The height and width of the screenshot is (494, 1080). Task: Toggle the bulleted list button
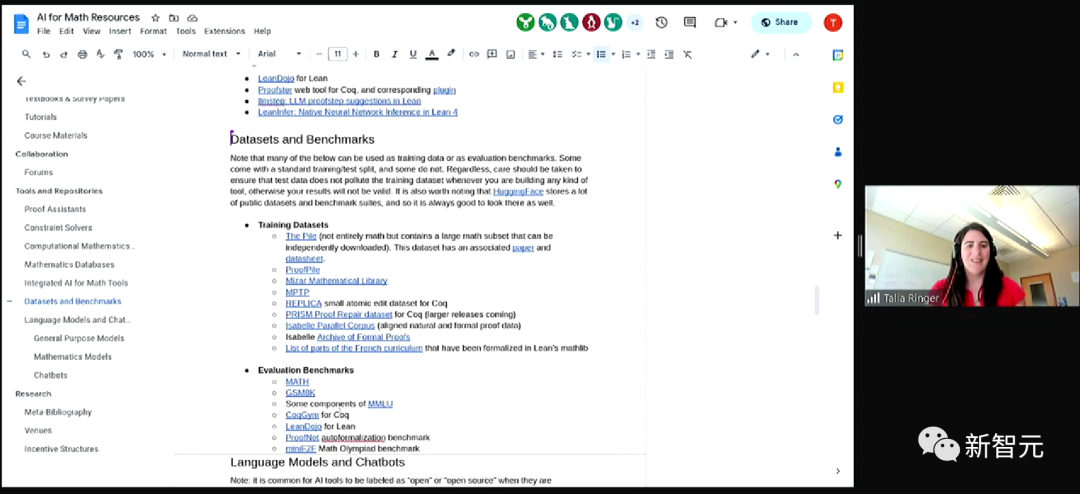tap(601, 54)
